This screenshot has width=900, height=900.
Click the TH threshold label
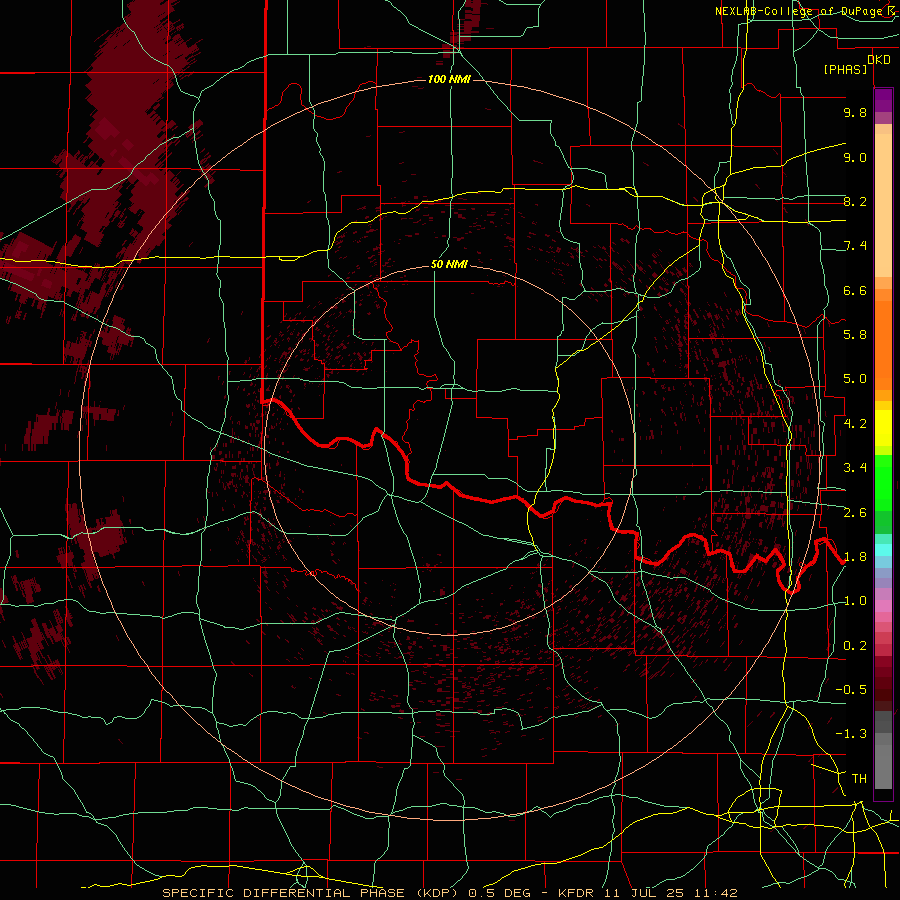click(x=859, y=779)
